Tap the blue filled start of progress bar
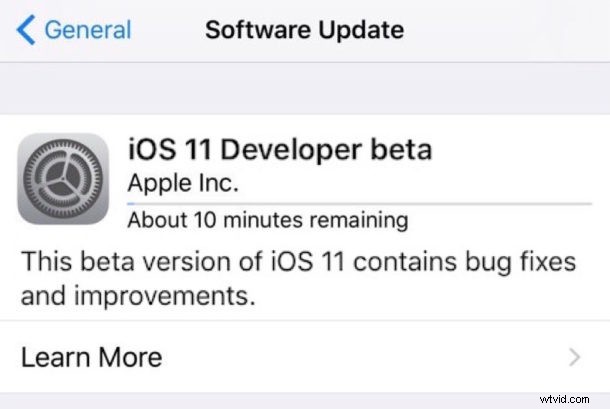Screen dimensions: 610x409 coord(131,204)
